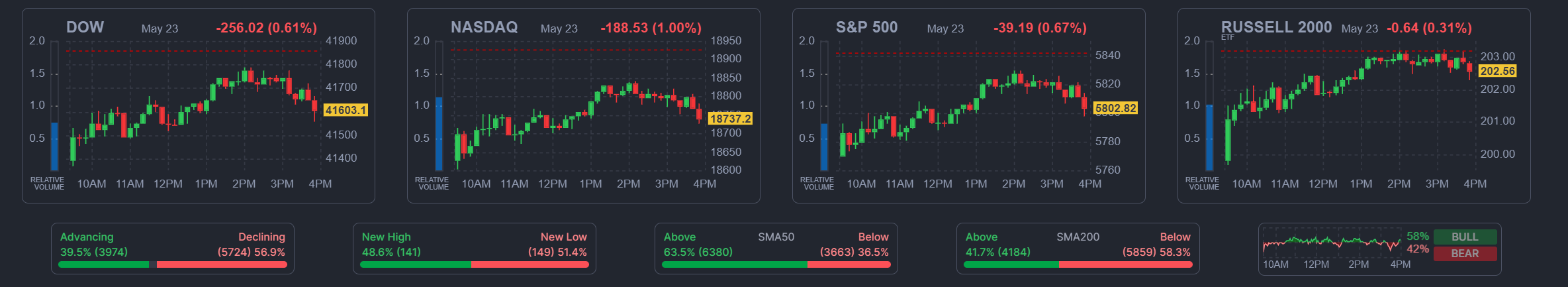Click NASDAQ current price label 18737.2

[730, 119]
